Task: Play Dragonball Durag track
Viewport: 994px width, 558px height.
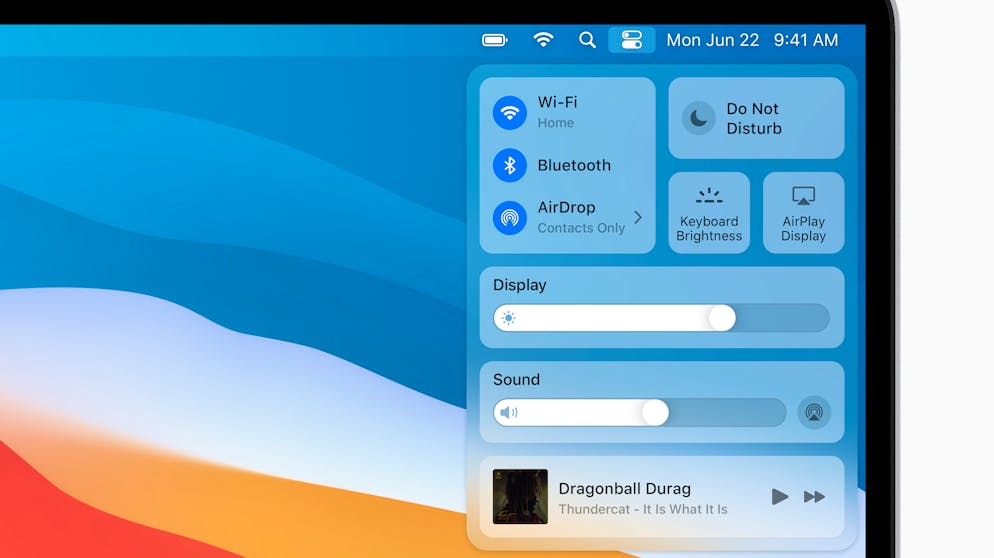Action: (x=780, y=496)
